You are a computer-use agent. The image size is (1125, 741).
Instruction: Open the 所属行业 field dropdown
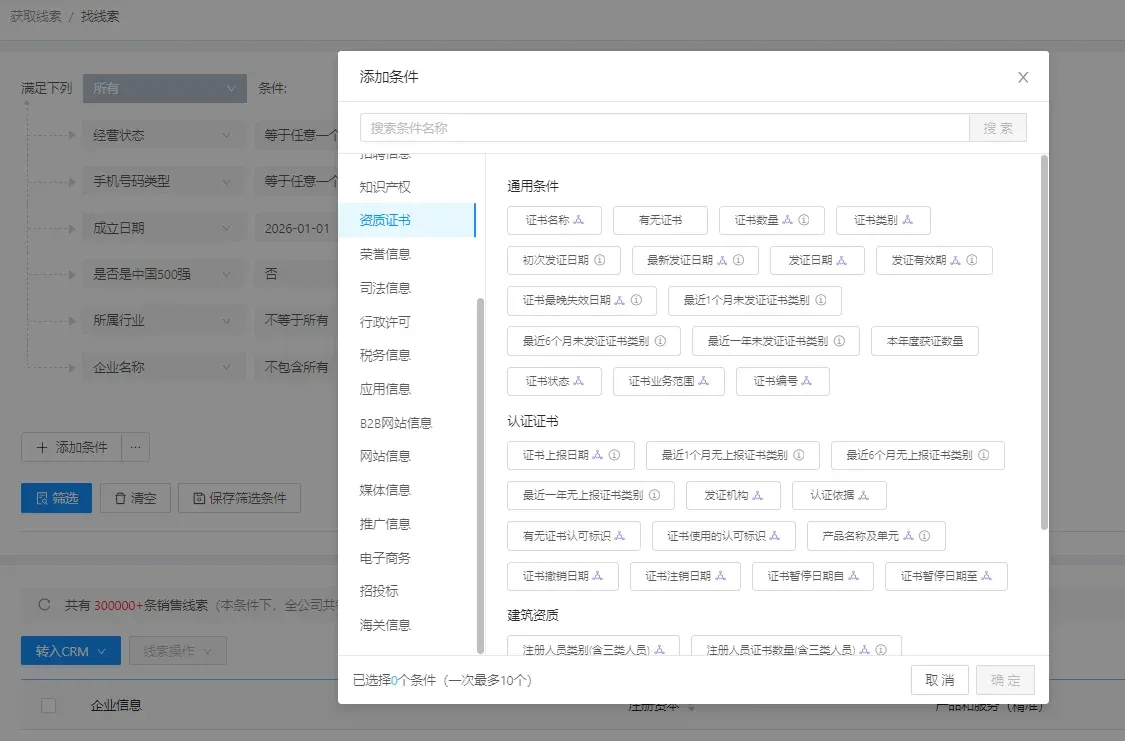coord(162,321)
